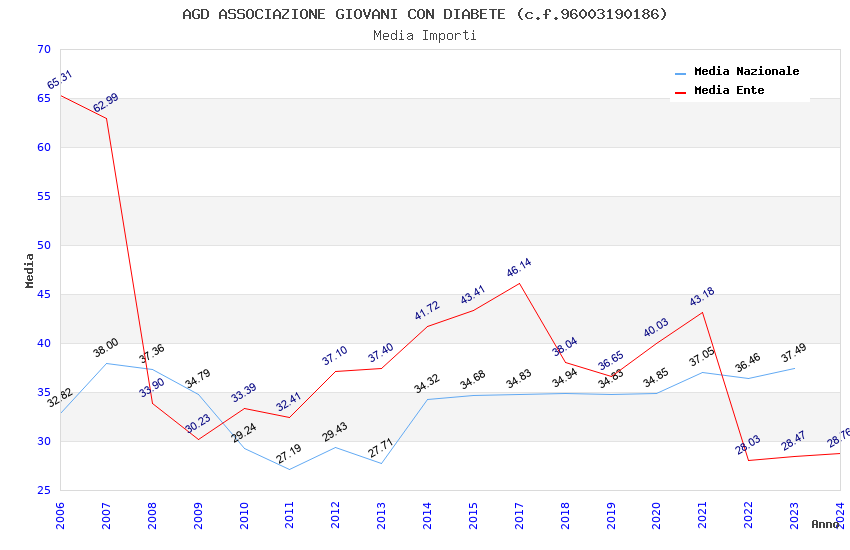Click the y-axis value 70
850x550 pixels.
click(44, 49)
